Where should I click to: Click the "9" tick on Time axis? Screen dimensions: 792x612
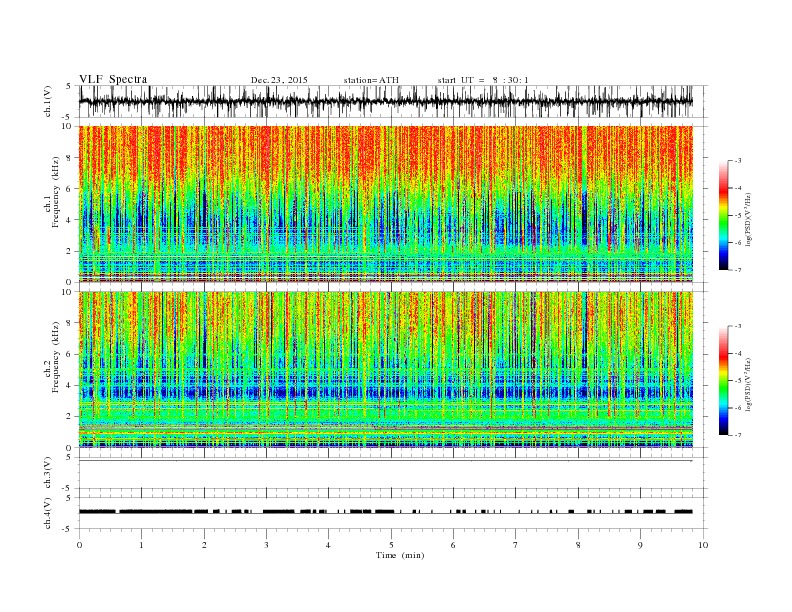[x=640, y=545]
